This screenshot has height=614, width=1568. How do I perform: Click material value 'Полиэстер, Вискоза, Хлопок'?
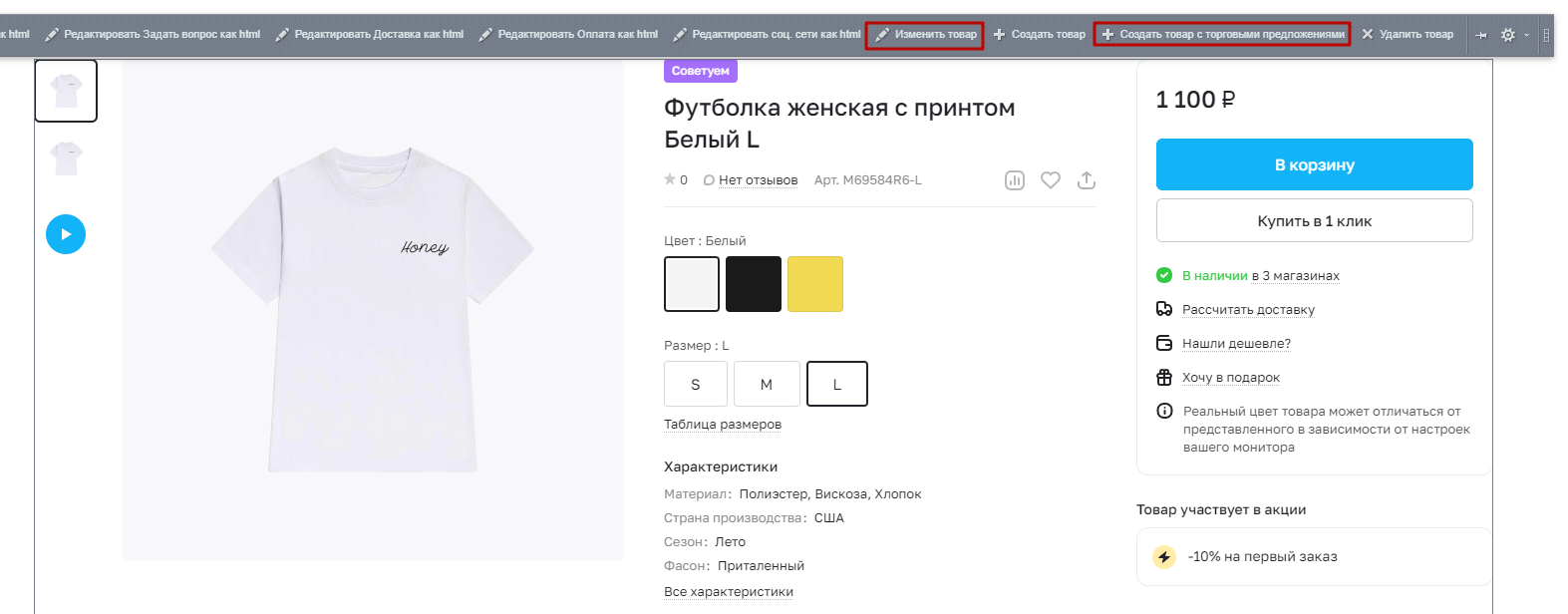(830, 494)
